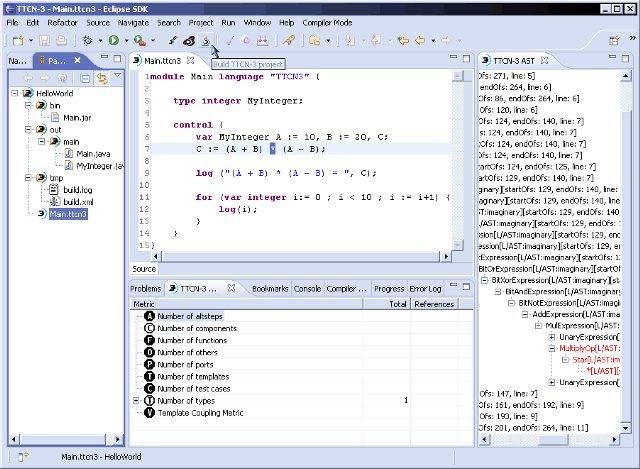Click Package Explorer horizontal scroll right arrow
640x469 pixels.
(x=118, y=440)
